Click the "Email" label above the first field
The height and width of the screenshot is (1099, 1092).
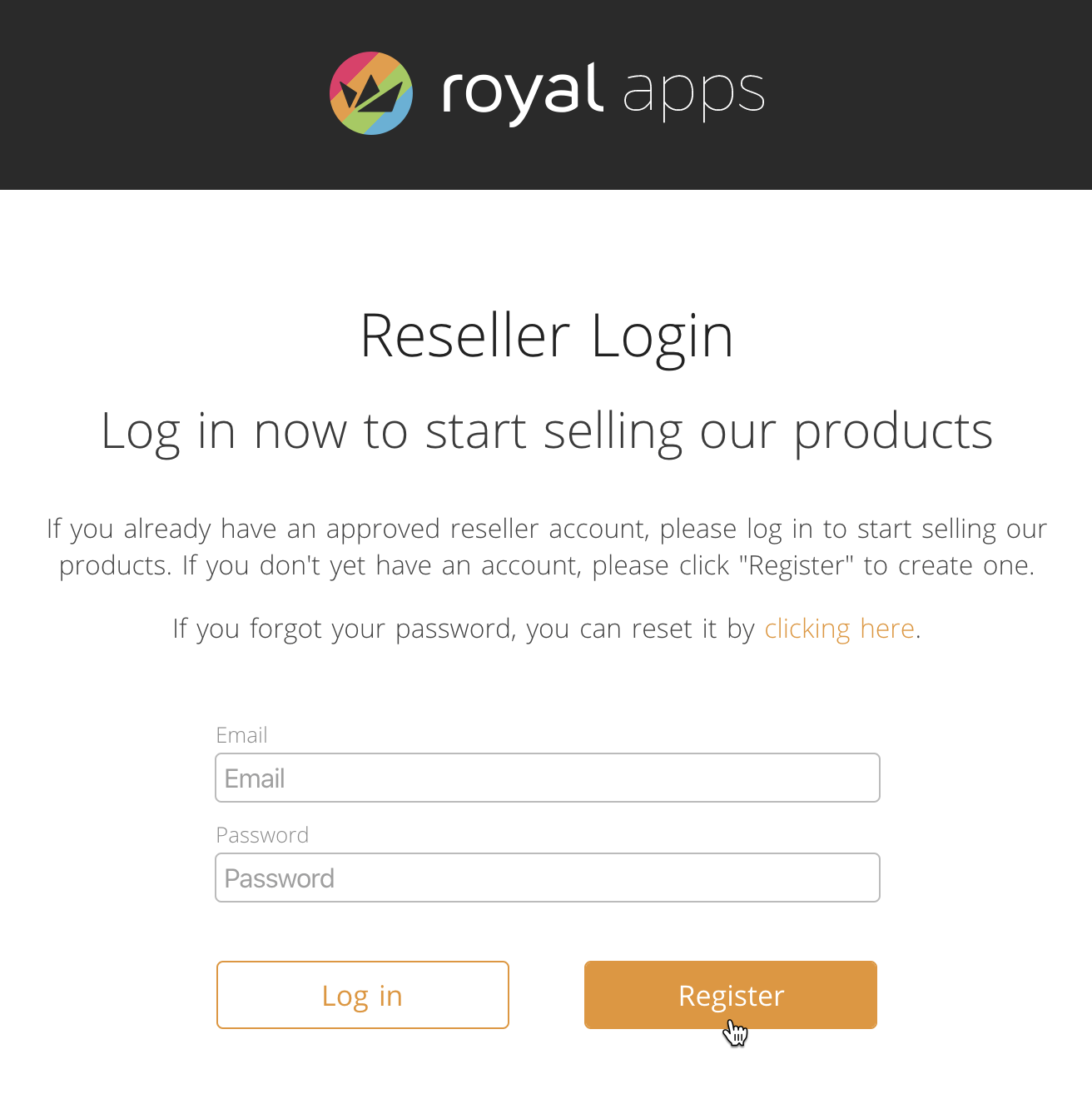[x=241, y=735]
